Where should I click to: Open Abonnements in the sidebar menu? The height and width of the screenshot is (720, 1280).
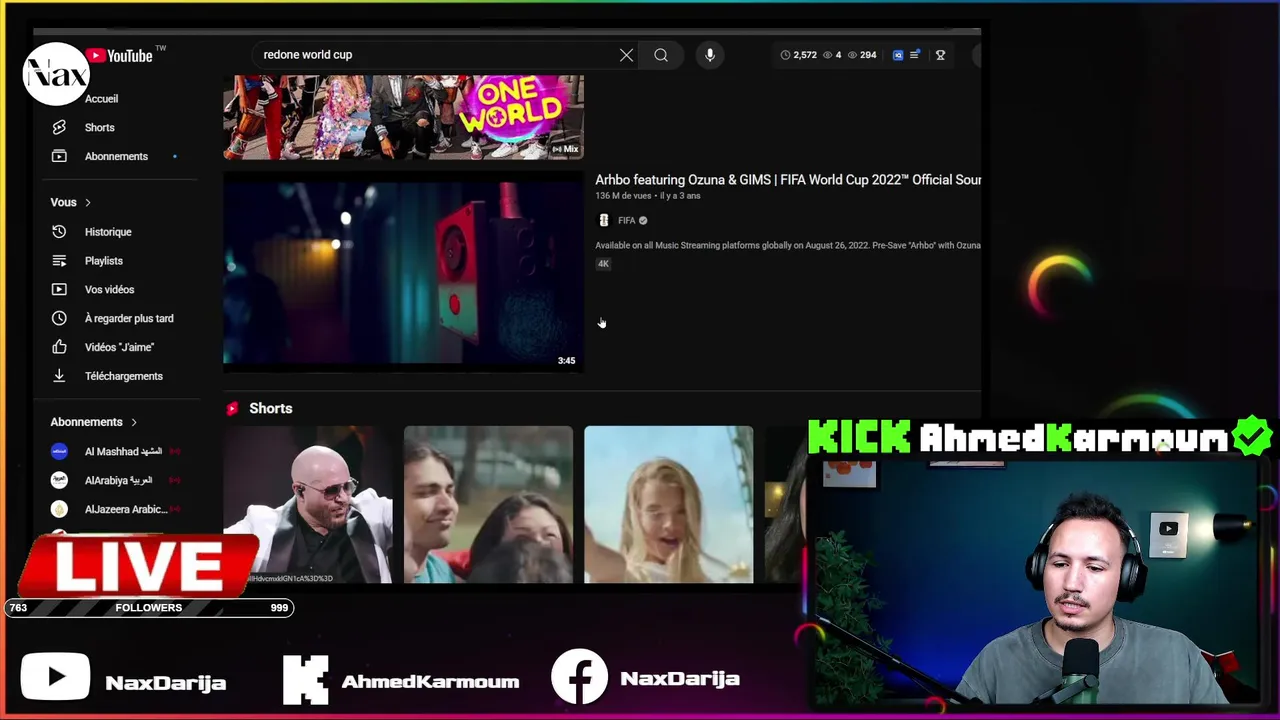[x=116, y=156]
